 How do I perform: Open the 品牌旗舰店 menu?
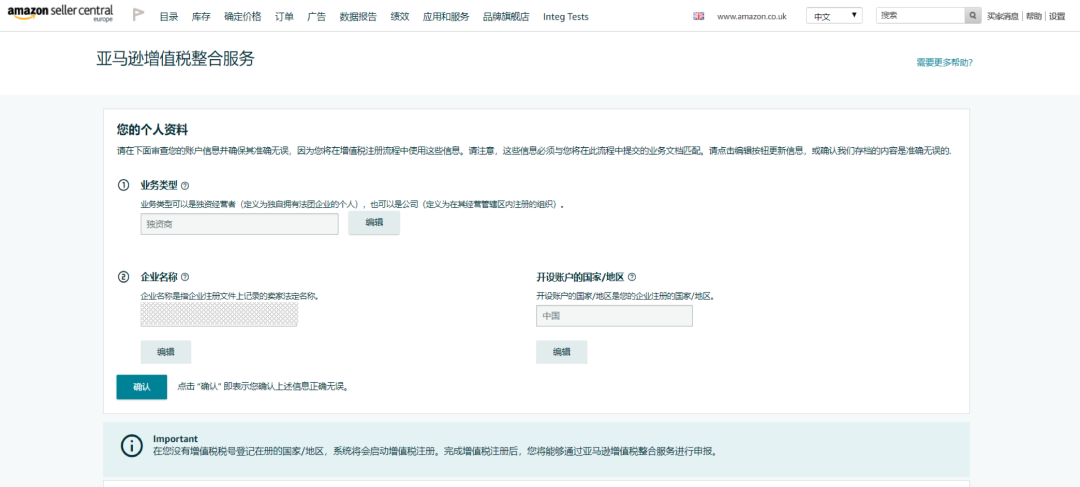[x=506, y=17]
